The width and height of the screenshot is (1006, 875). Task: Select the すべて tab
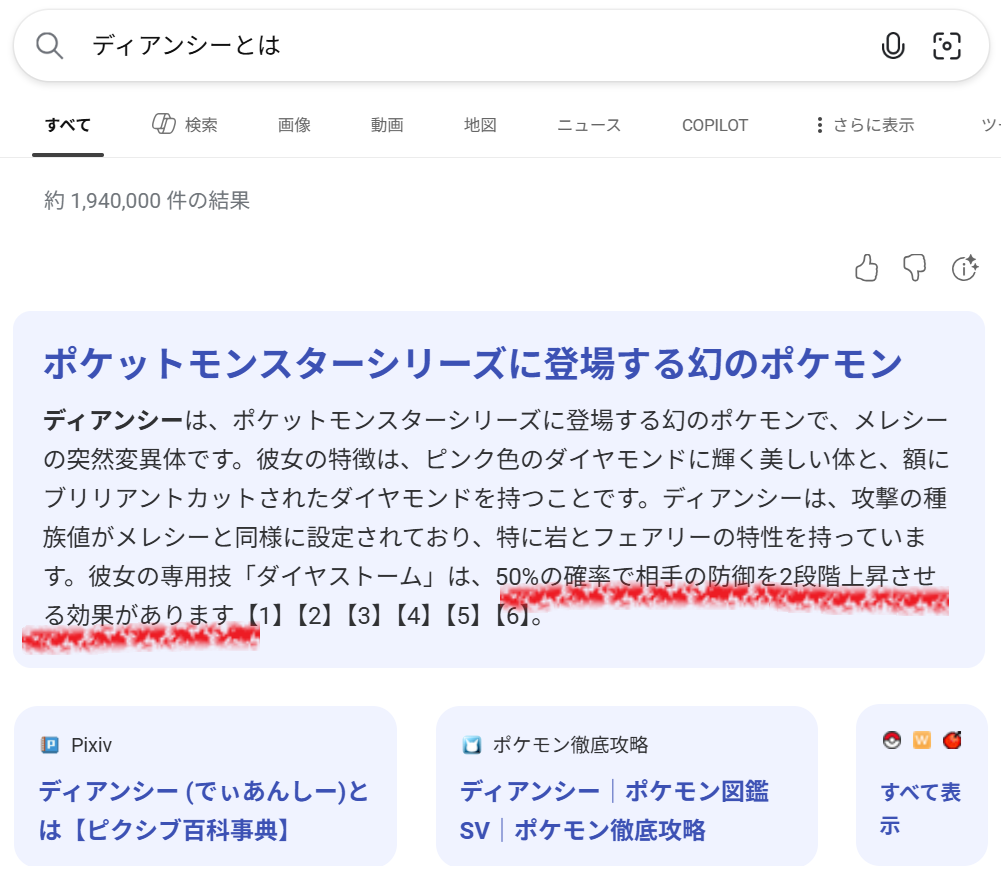(x=68, y=125)
